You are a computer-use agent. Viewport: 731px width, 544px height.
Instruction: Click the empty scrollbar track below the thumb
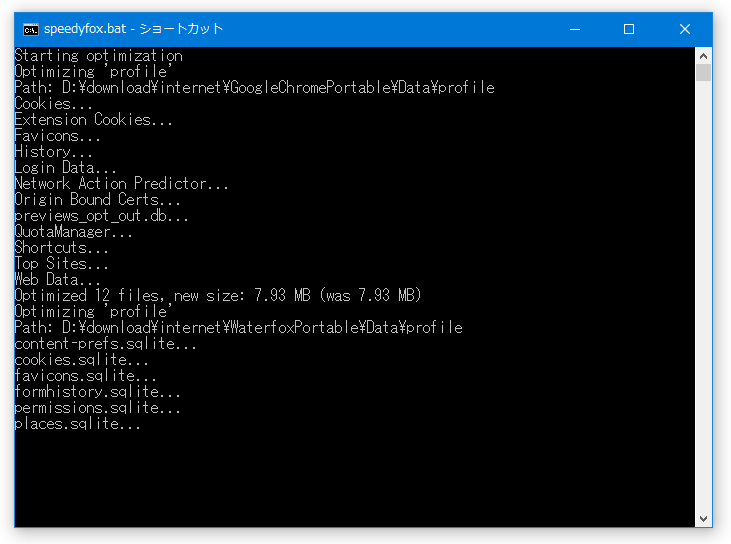point(703,296)
